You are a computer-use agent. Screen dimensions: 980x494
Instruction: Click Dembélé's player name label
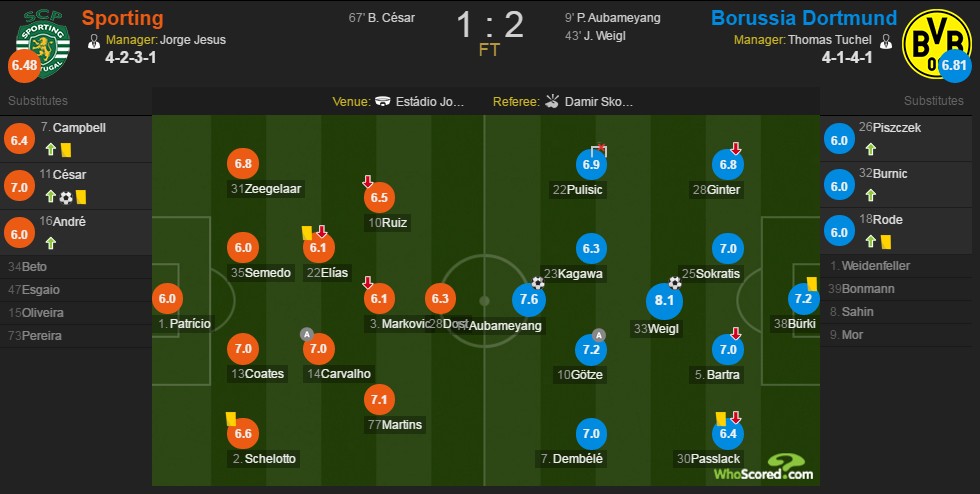click(572, 458)
